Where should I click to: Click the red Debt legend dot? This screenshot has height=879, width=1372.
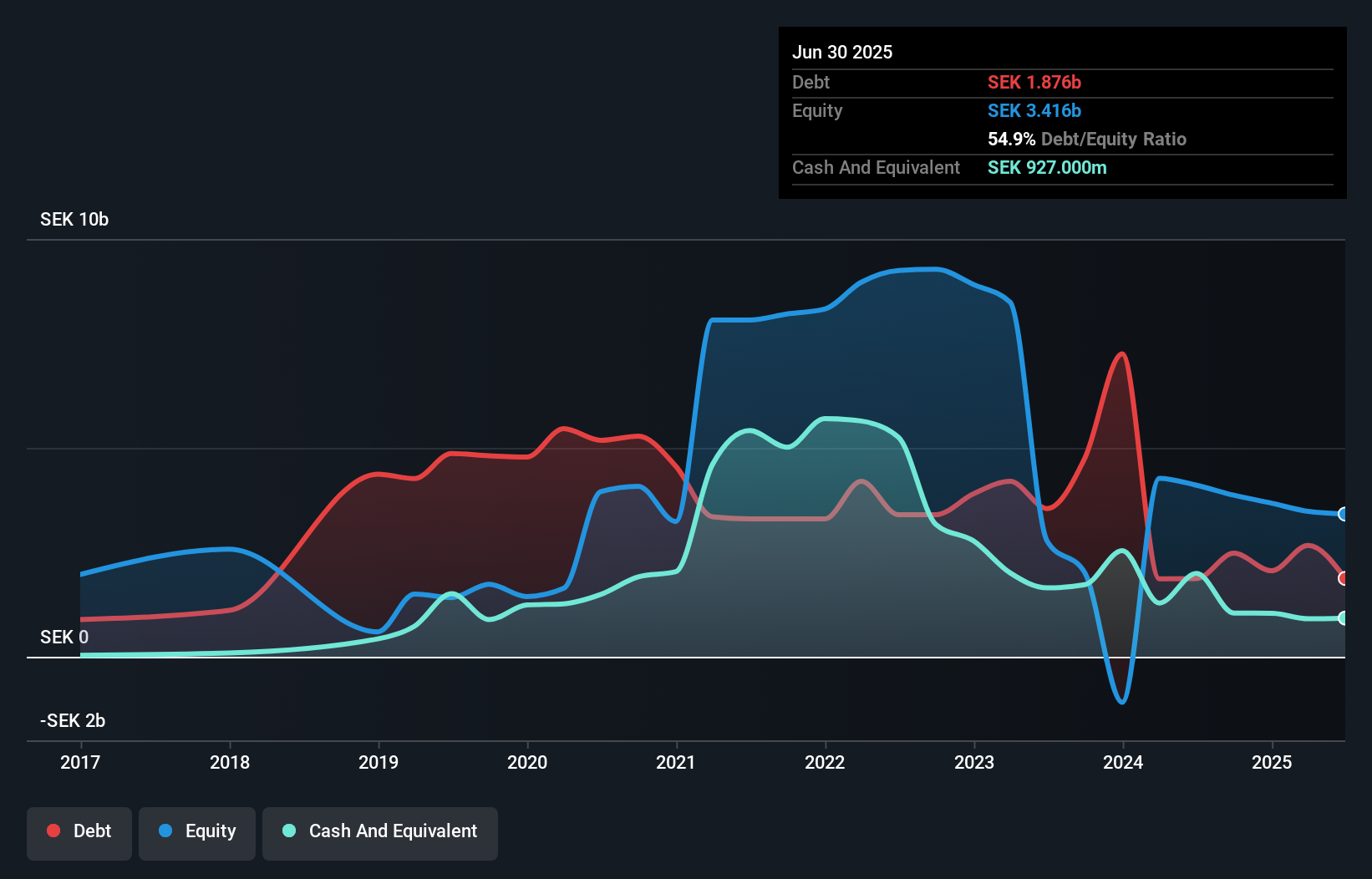tap(53, 831)
